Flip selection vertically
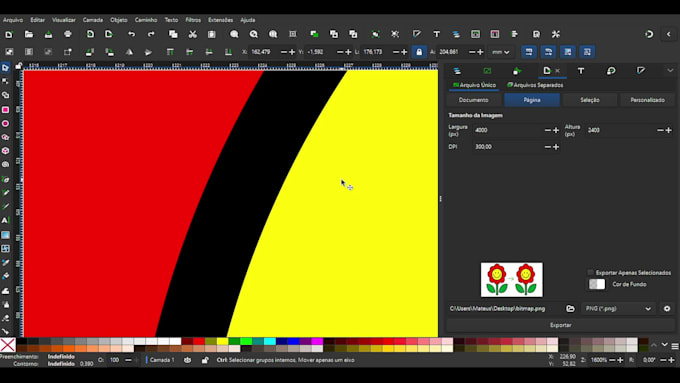This screenshot has width=680, height=383. pyautogui.click(x=148, y=52)
